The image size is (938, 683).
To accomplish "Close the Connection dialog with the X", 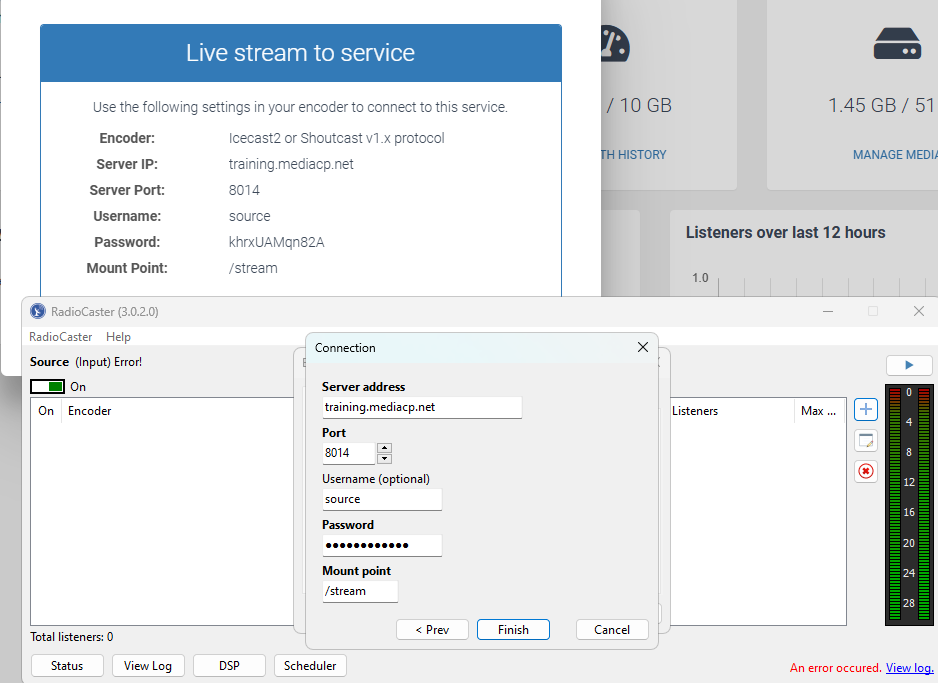I will (x=642, y=347).
